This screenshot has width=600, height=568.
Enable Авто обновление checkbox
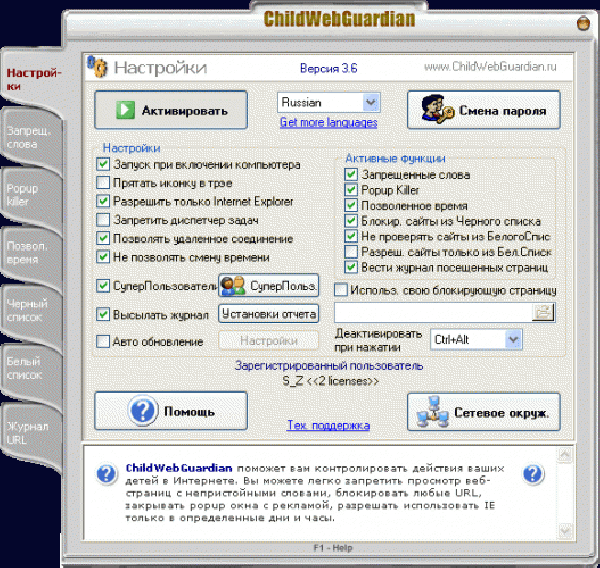[x=103, y=341]
